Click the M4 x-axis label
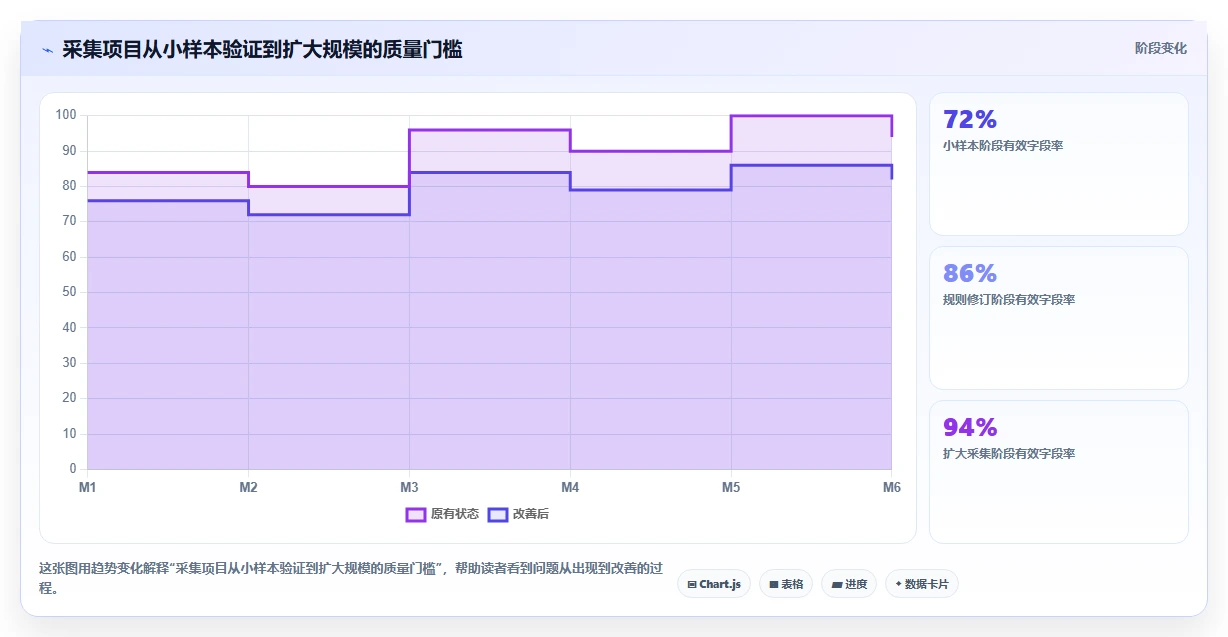Screen dimensions: 1228x637 [x=570, y=487]
